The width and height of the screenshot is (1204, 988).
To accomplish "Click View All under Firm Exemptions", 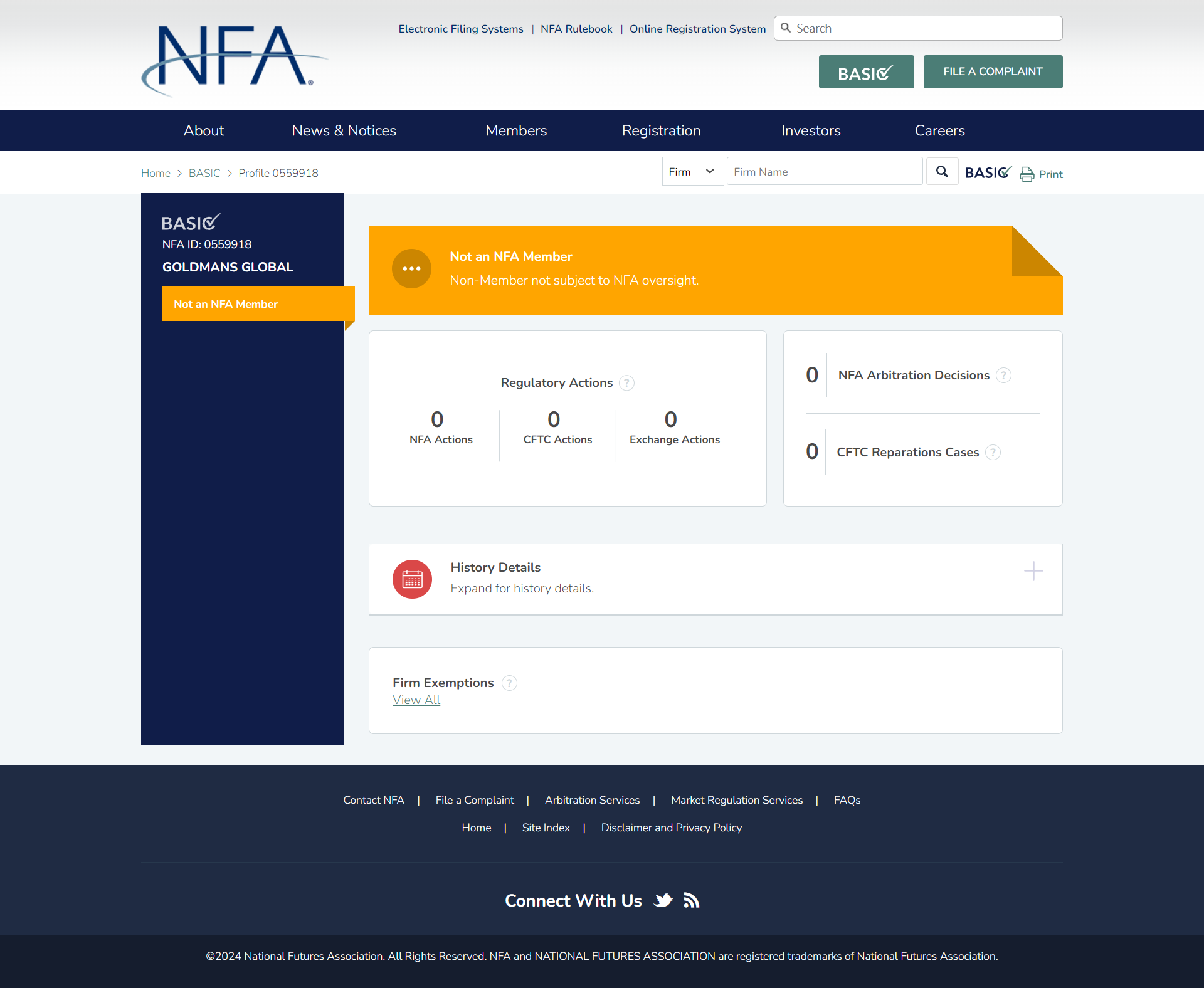I will (x=416, y=700).
